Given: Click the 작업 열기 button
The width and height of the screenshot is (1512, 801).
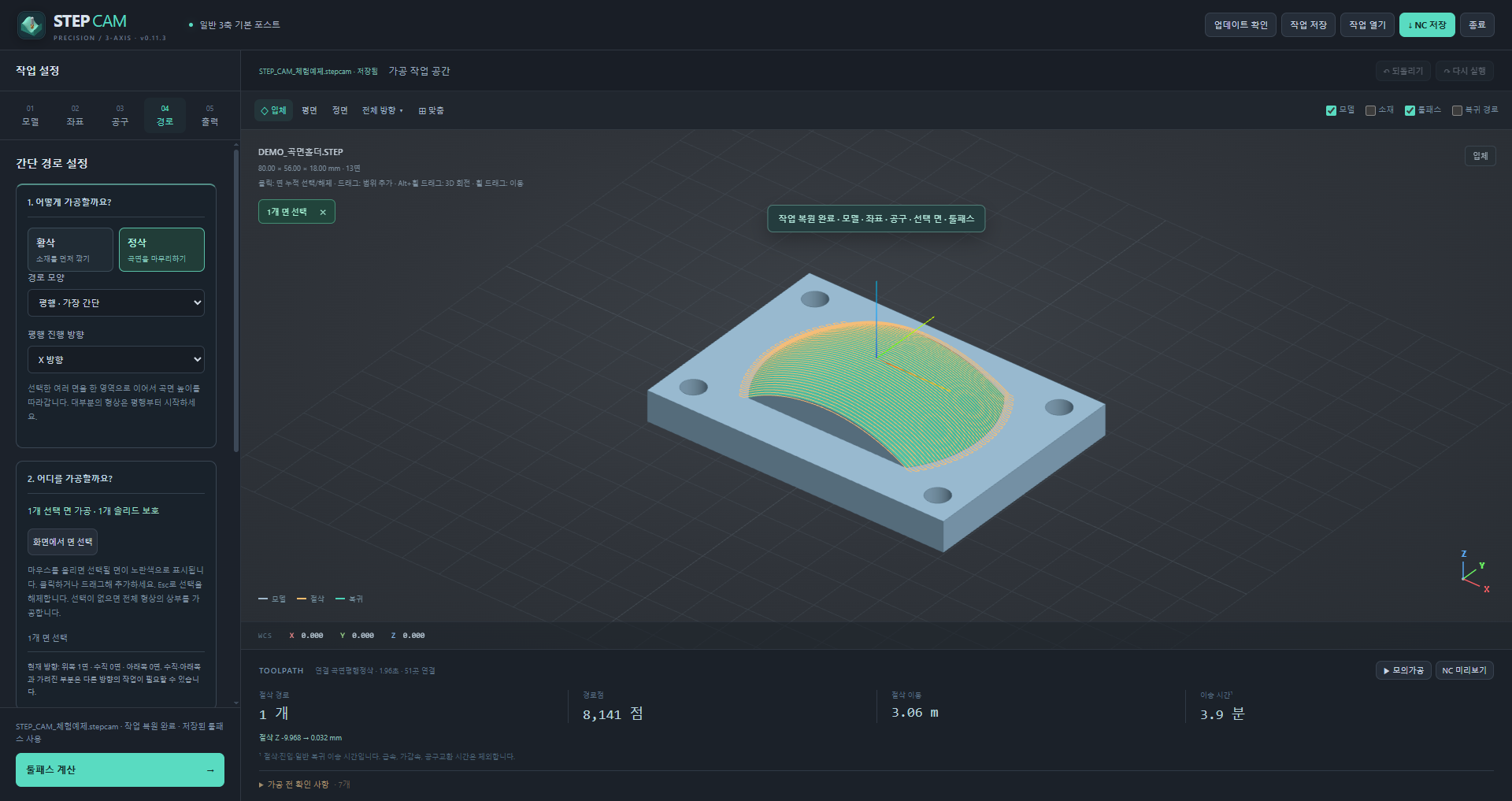Looking at the screenshot, I should point(1367,25).
